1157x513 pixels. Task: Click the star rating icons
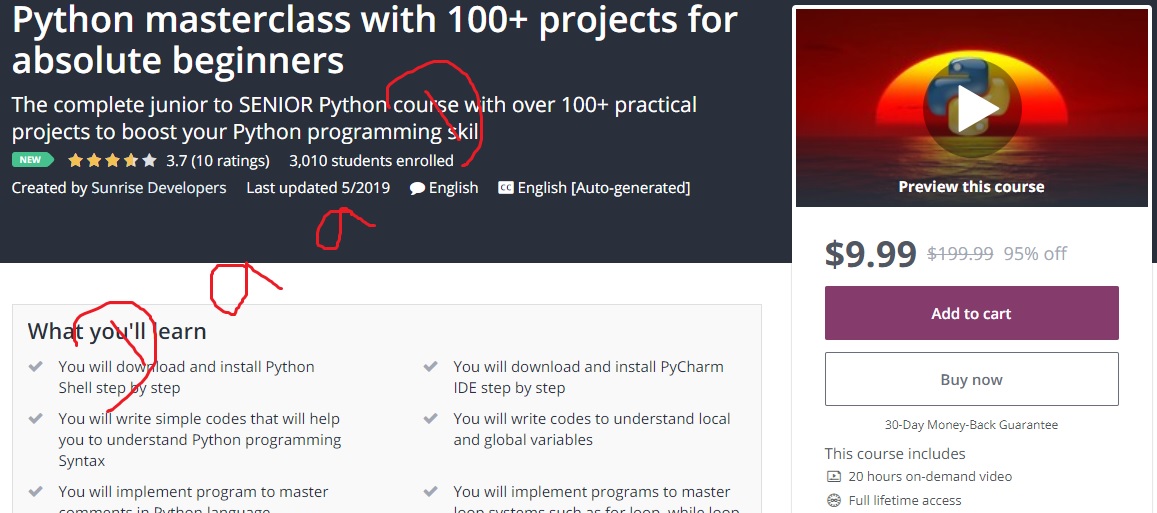coord(112,160)
